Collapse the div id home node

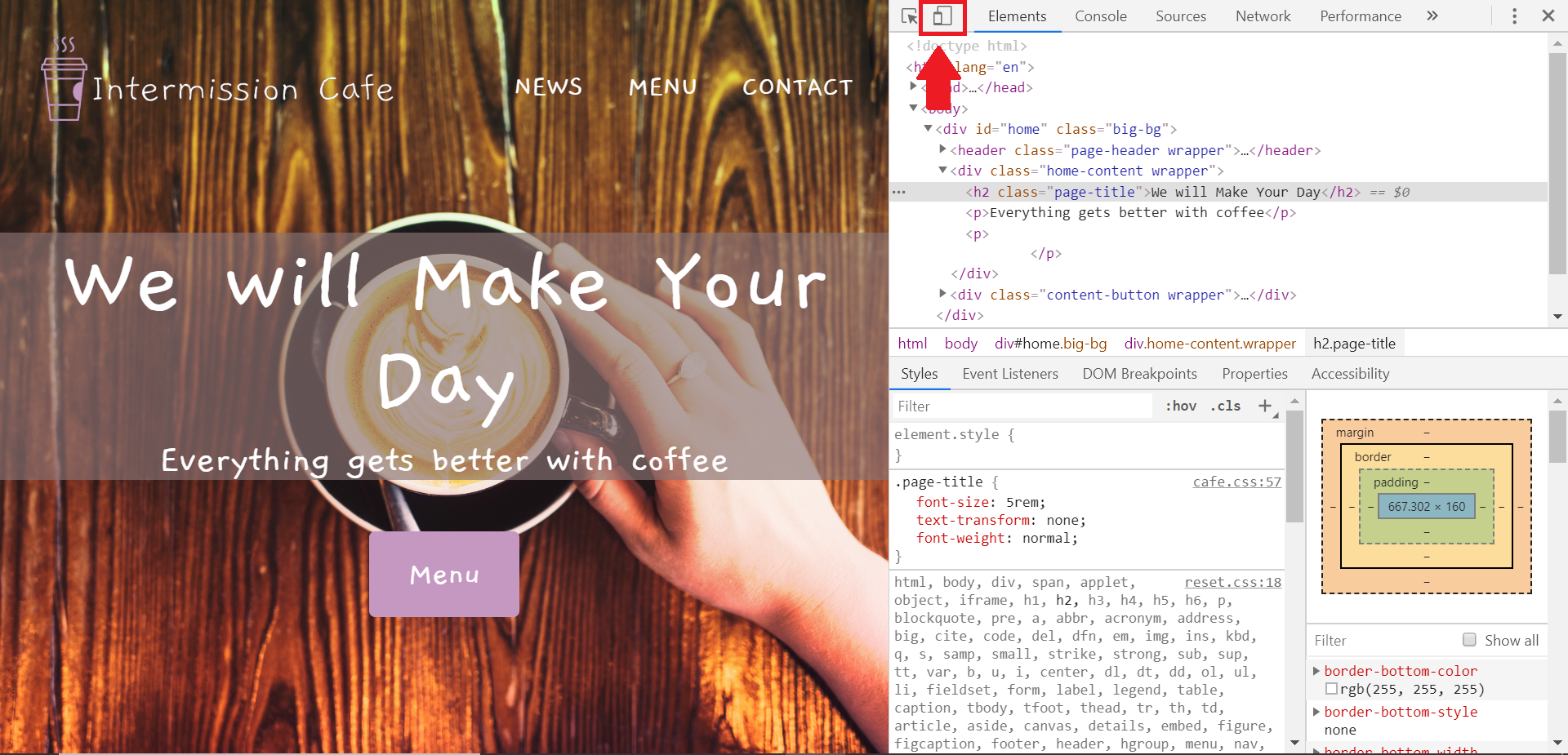point(928,128)
